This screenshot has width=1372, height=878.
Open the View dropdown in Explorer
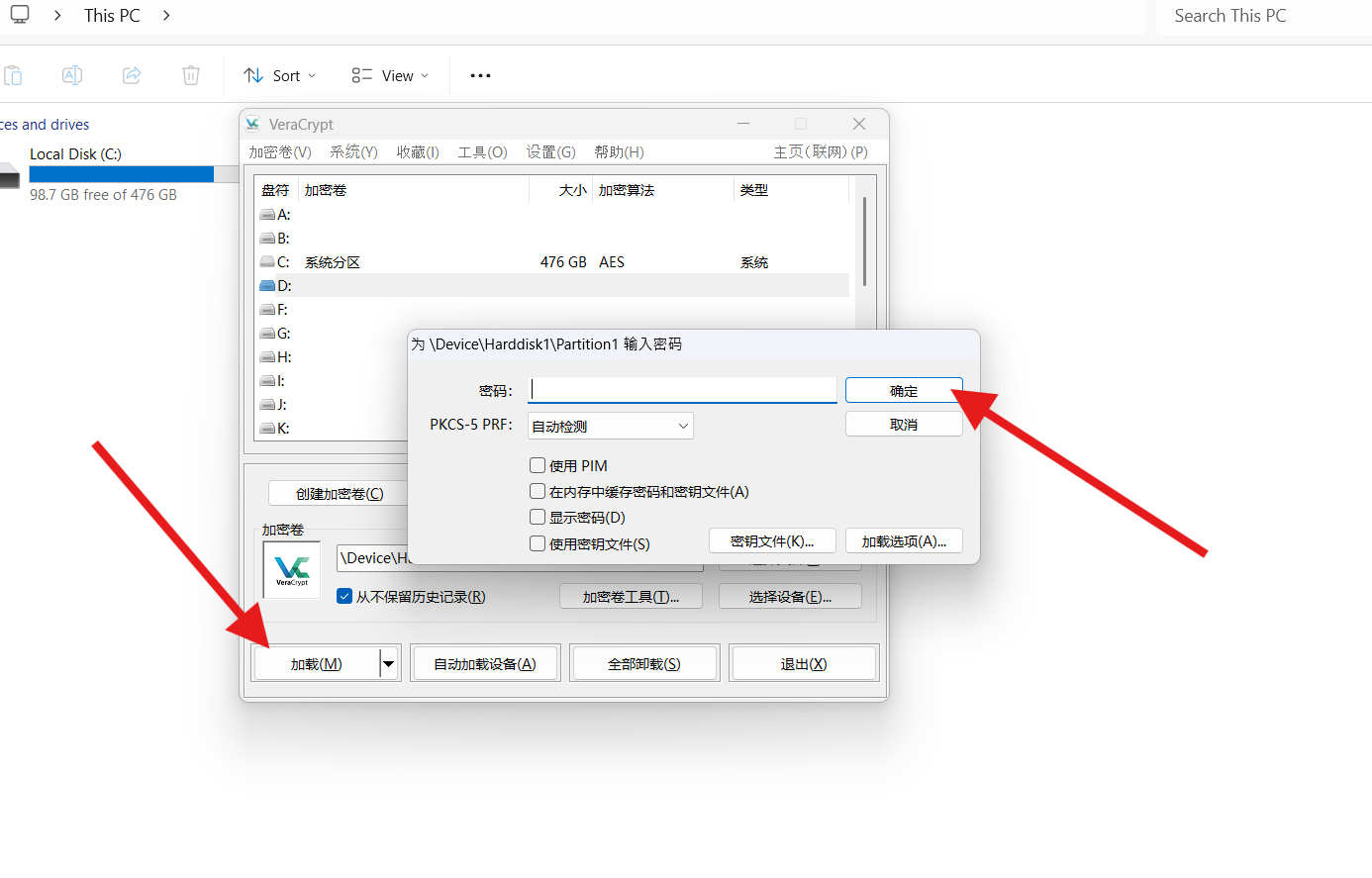390,75
